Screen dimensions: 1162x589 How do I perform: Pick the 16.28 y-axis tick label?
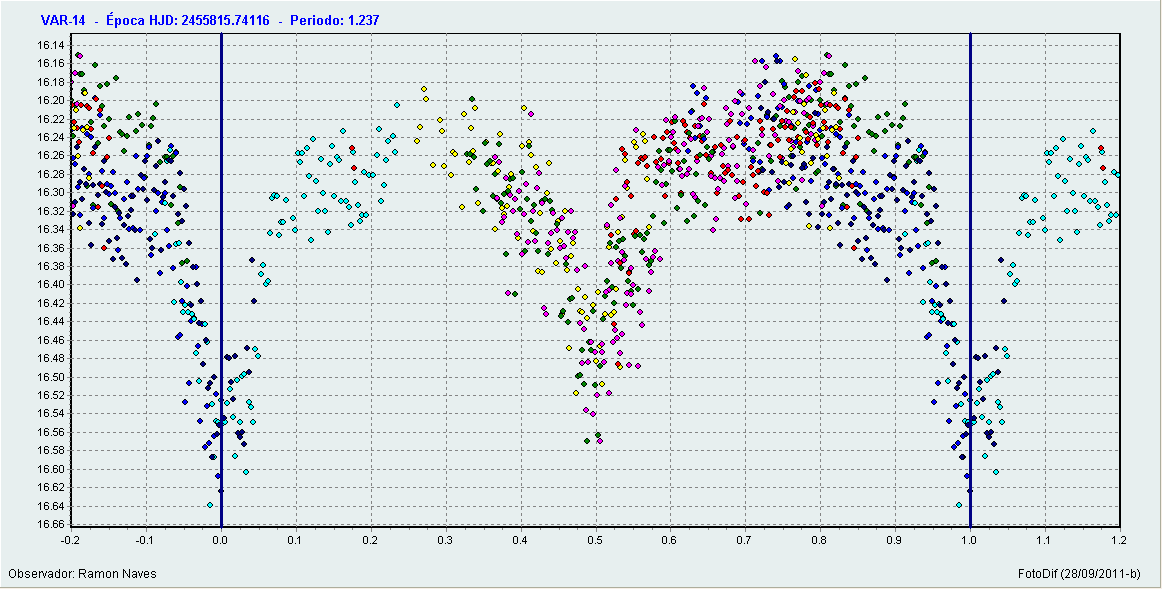pos(50,174)
